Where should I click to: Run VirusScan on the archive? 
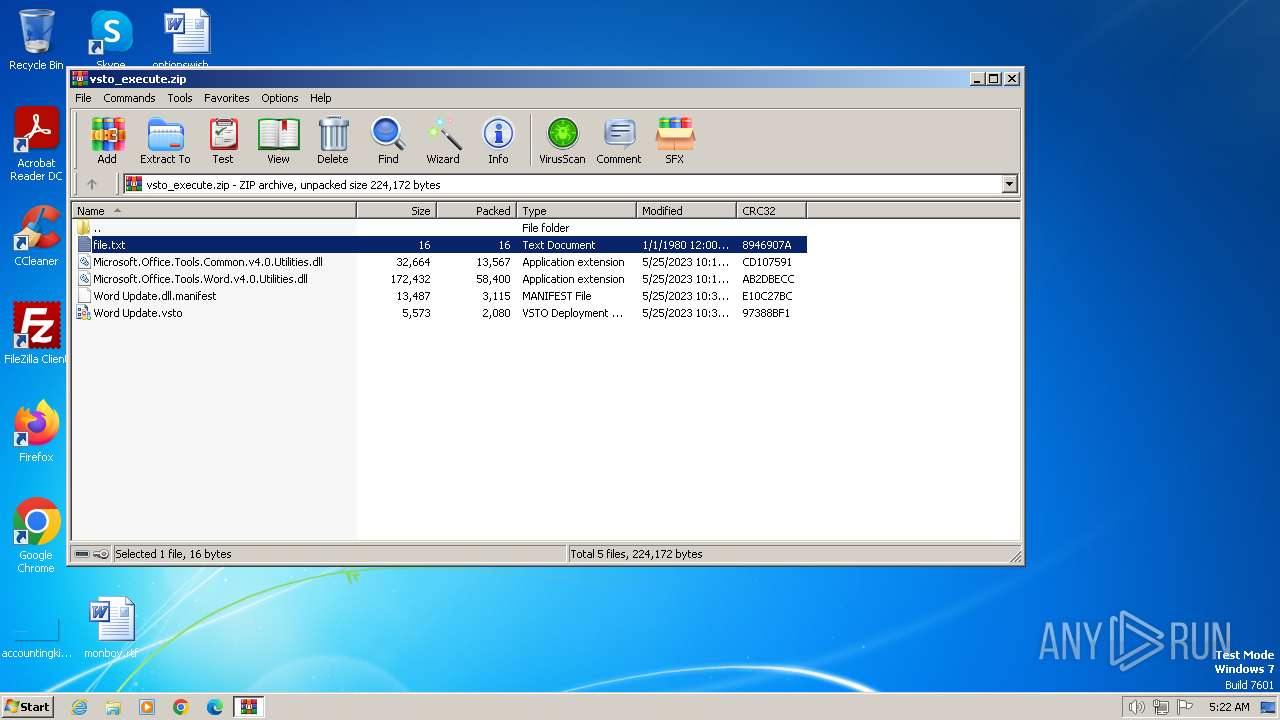click(x=562, y=140)
